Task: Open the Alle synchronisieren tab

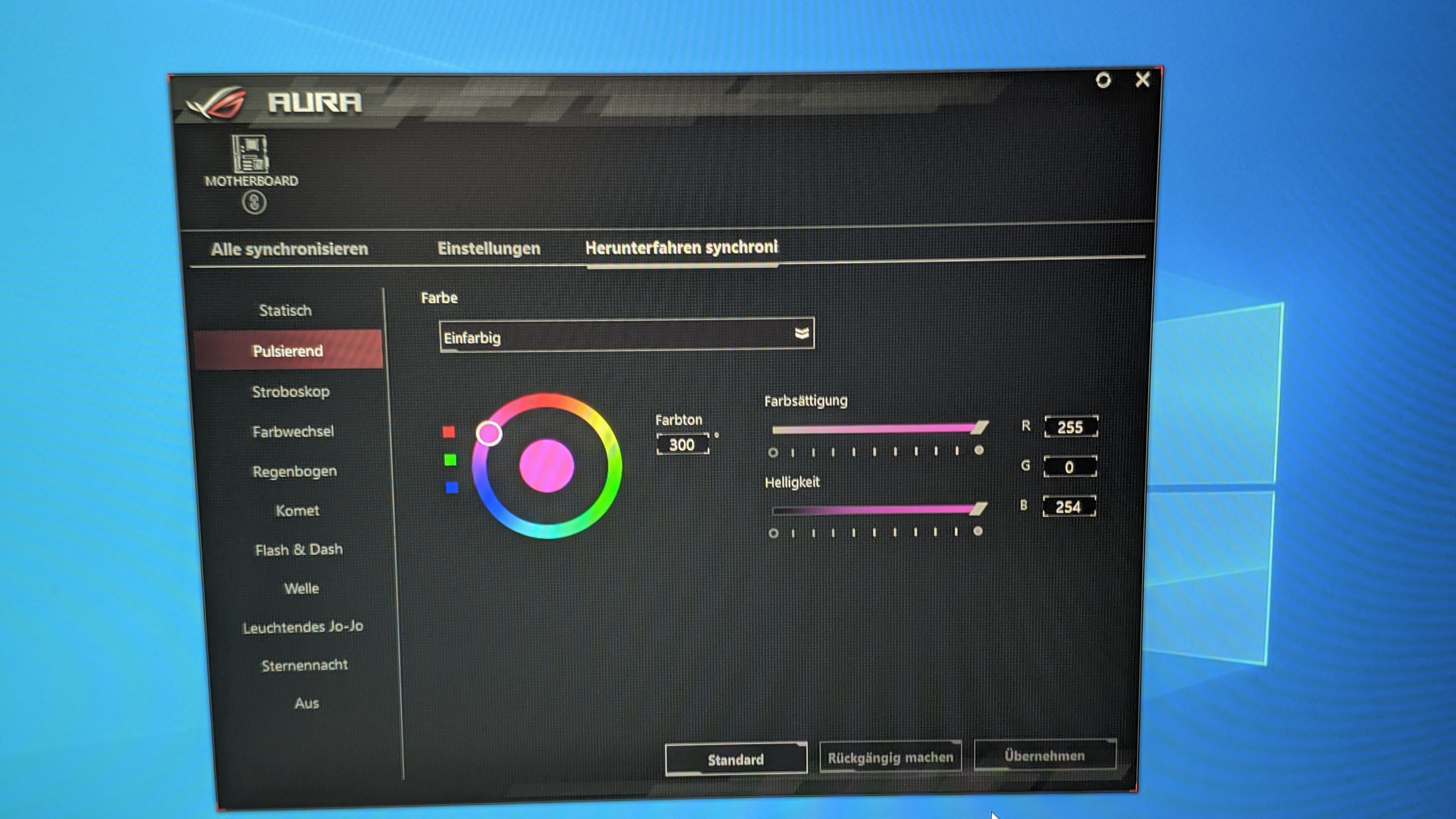Action: (x=289, y=249)
